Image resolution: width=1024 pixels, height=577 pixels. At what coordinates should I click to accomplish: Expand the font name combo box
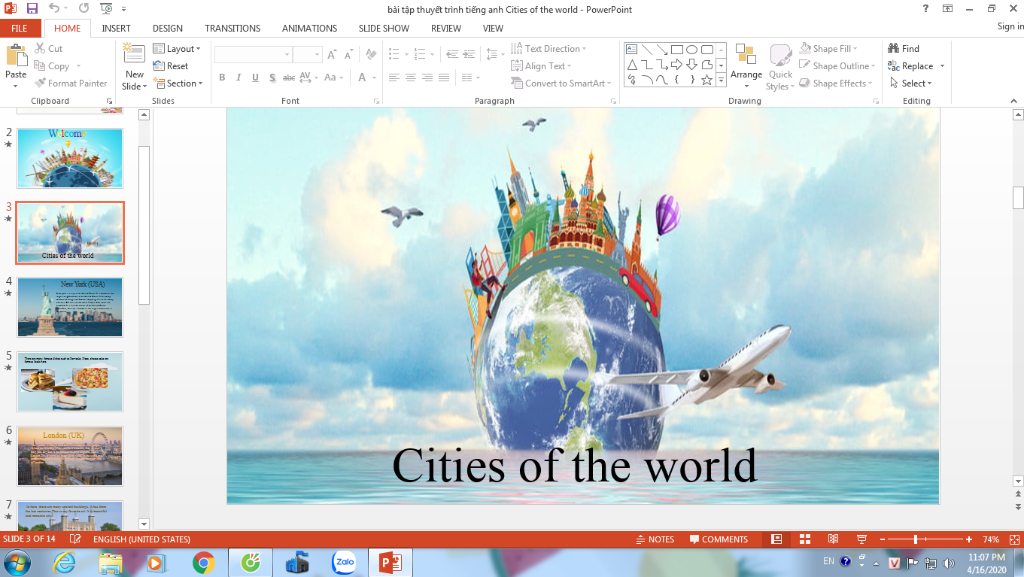coord(287,54)
